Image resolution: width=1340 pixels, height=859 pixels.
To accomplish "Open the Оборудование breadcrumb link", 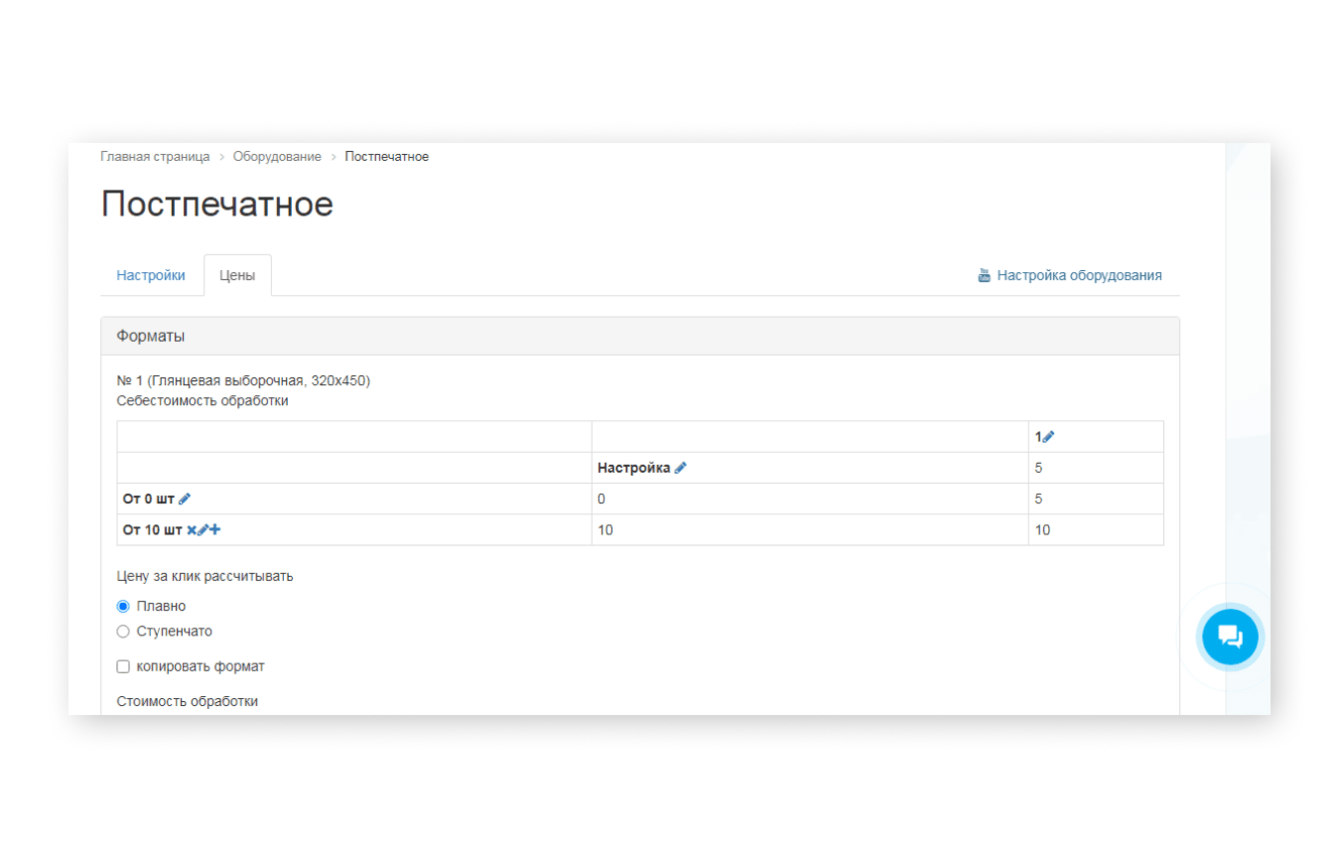I will coord(277,157).
